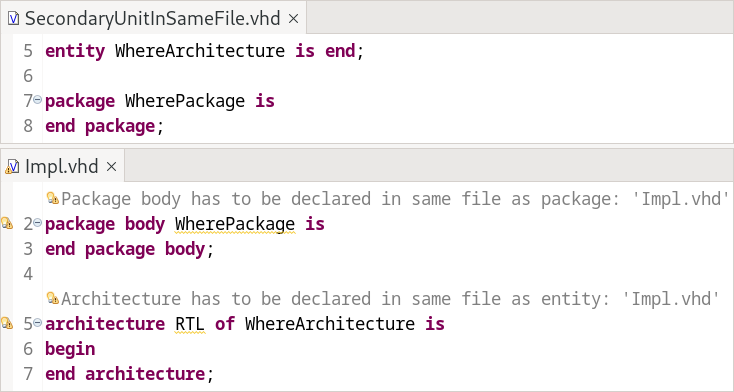The height and width of the screenshot is (392, 734).
Task: Collapse the package body fold at line 2
Action: (x=37, y=222)
